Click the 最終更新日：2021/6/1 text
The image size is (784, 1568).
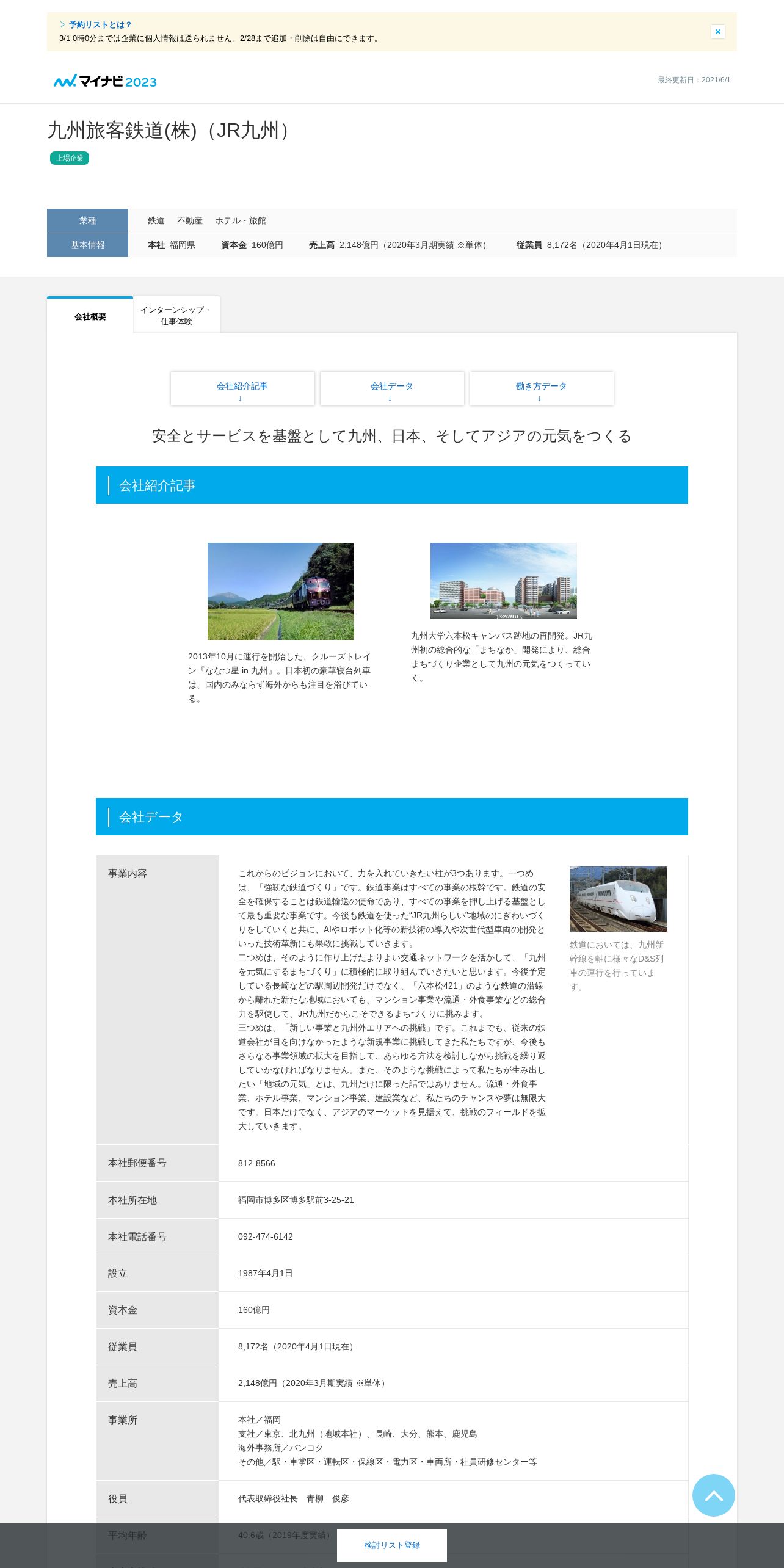[x=694, y=80]
